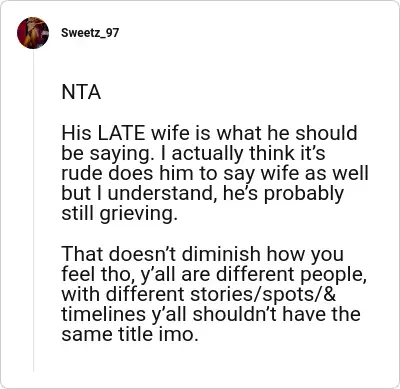Click the final line "same title imo."
Image resolution: width=400 pixels, height=389 pixels.
pos(130,334)
